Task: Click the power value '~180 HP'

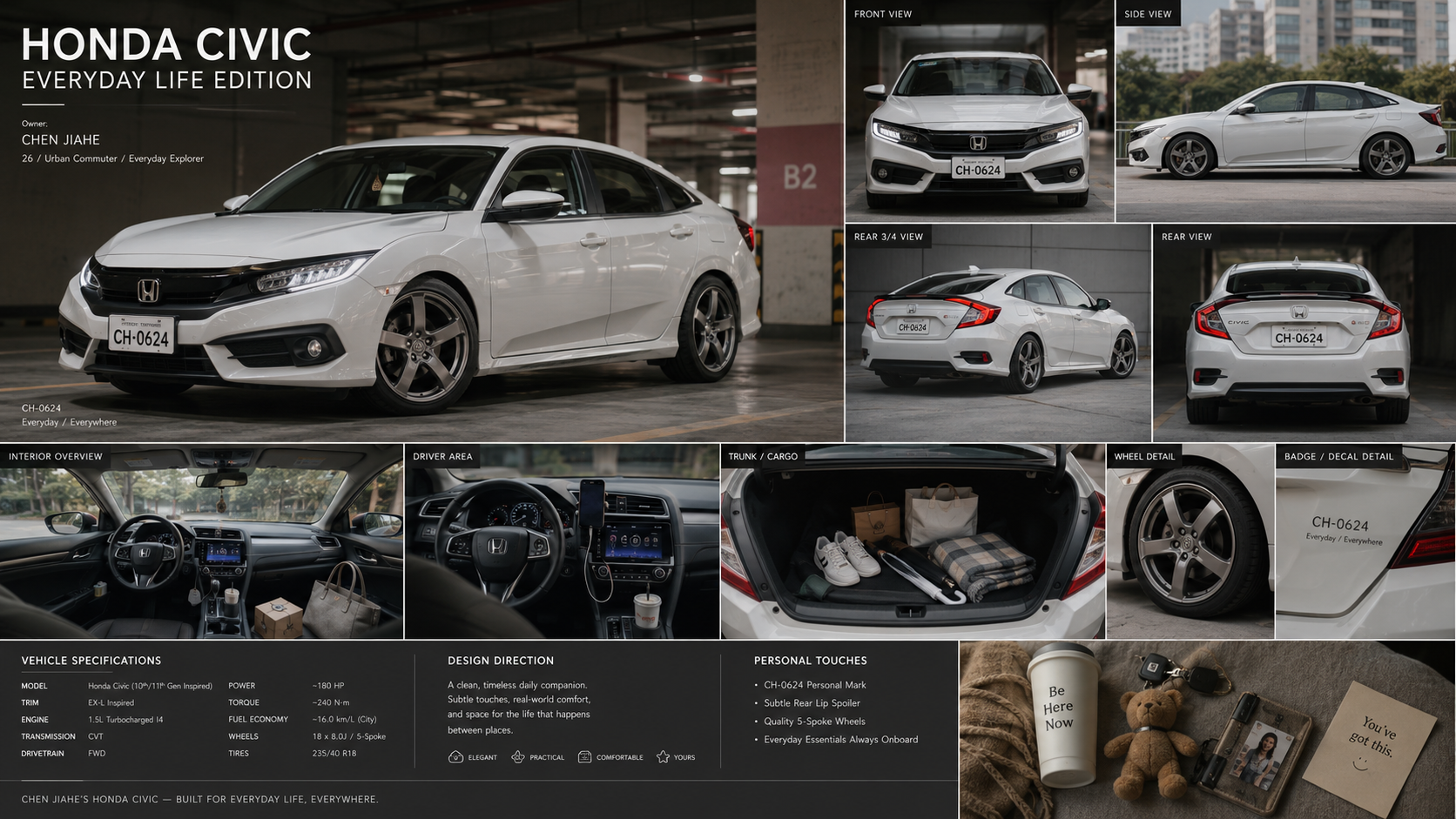Action: [x=328, y=686]
